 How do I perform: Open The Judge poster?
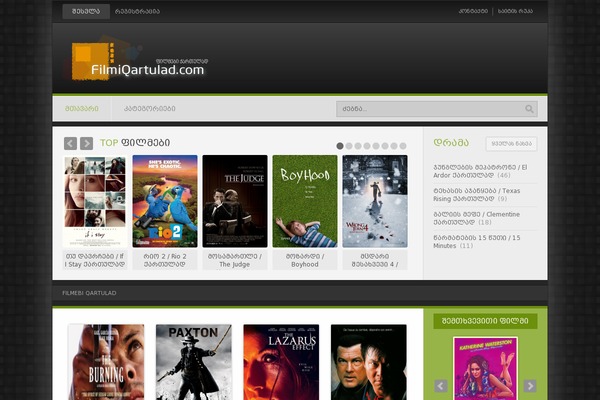(x=235, y=201)
